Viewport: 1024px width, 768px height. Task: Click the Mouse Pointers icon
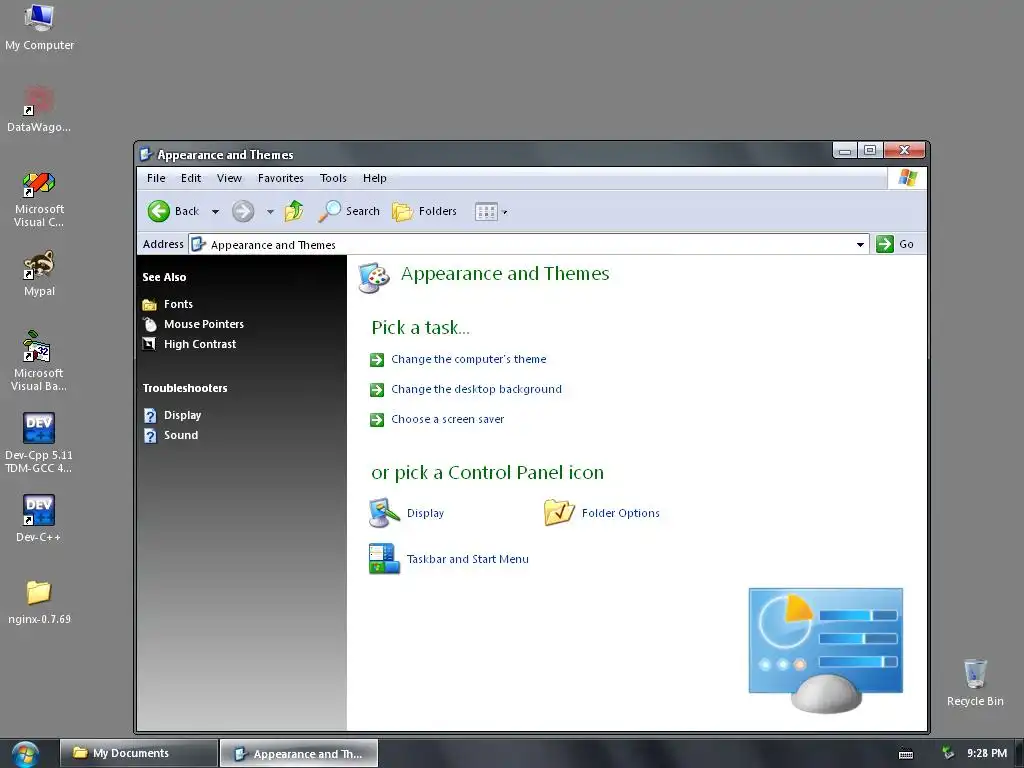(150, 324)
